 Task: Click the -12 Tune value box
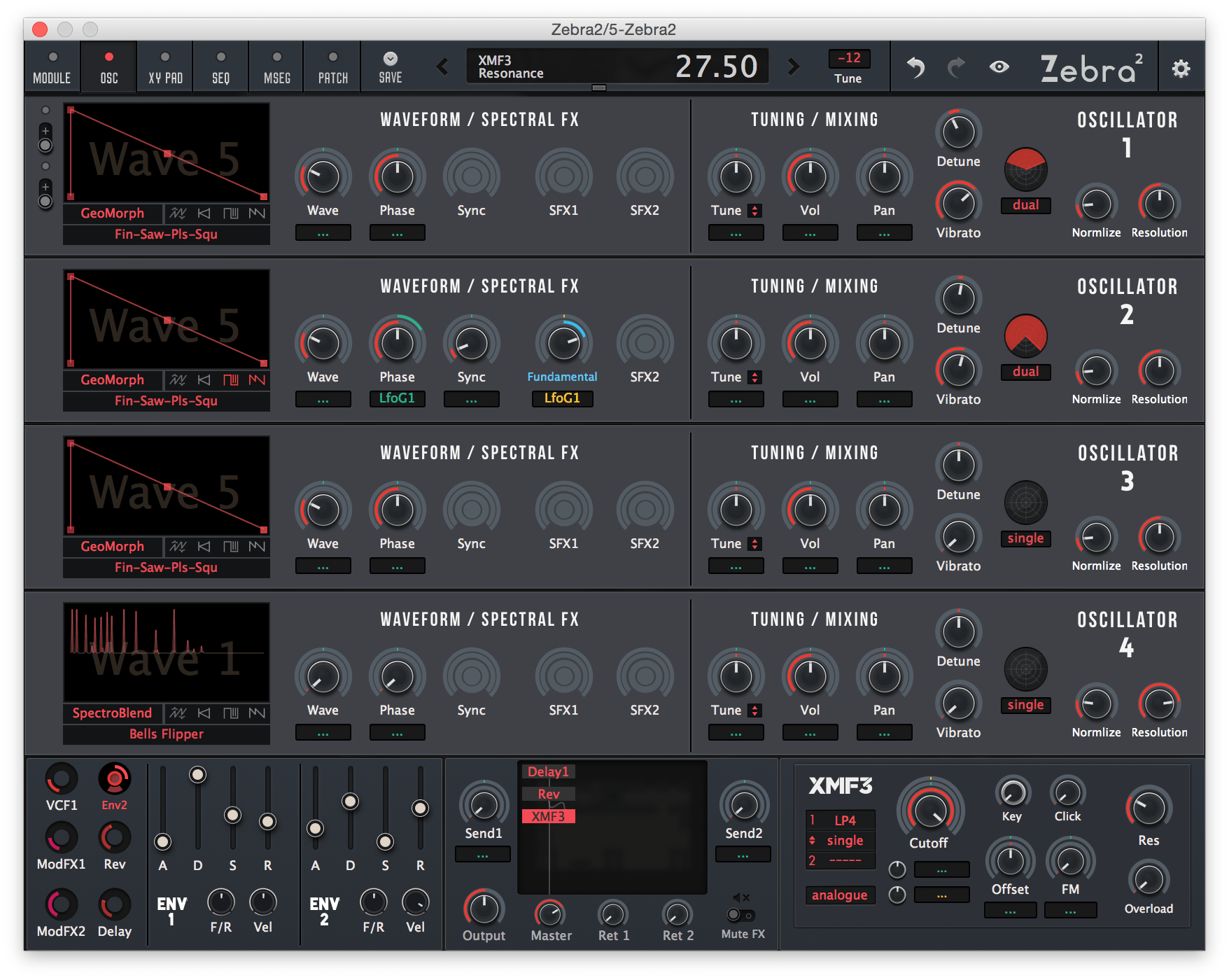point(849,58)
